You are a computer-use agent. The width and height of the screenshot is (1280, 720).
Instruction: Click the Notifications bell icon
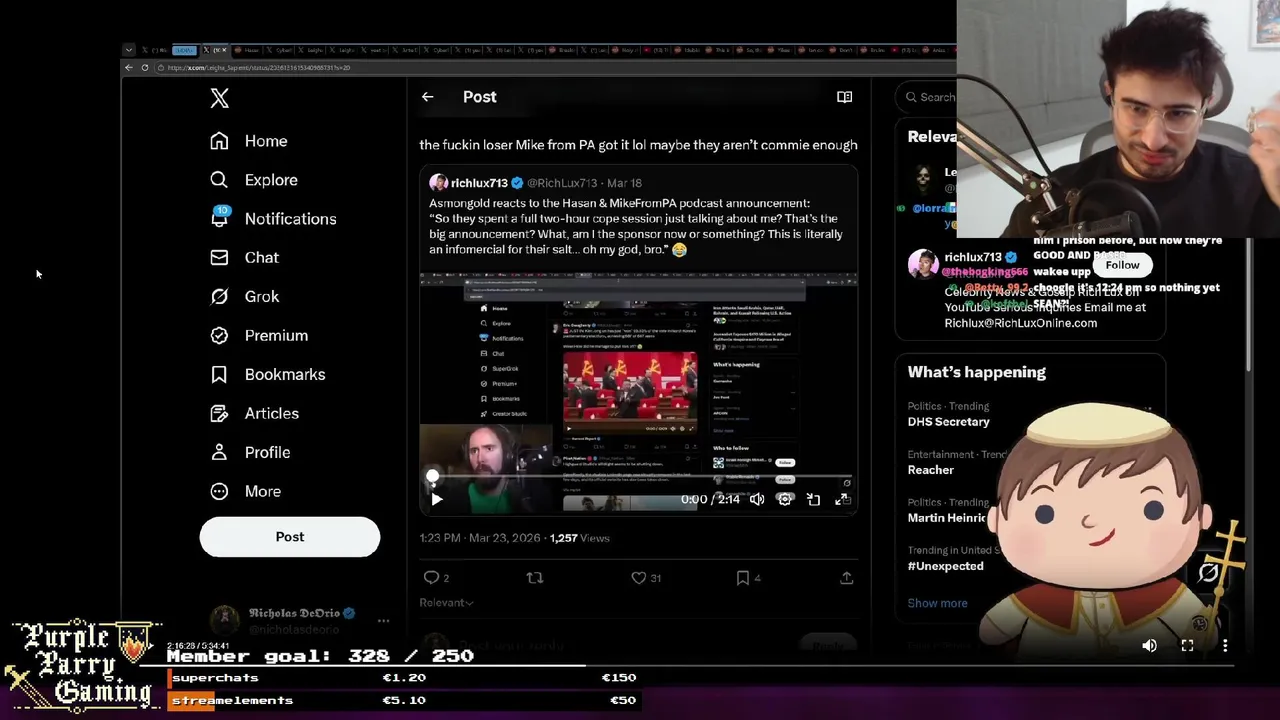(x=219, y=219)
